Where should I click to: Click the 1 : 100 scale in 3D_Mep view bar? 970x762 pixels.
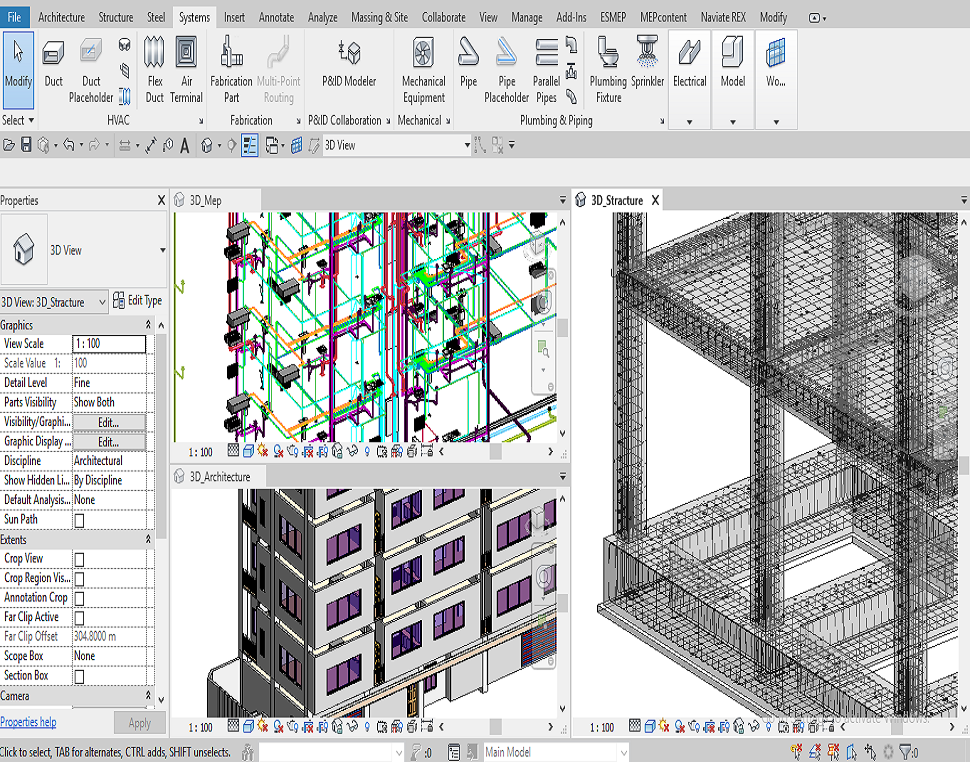(x=200, y=452)
